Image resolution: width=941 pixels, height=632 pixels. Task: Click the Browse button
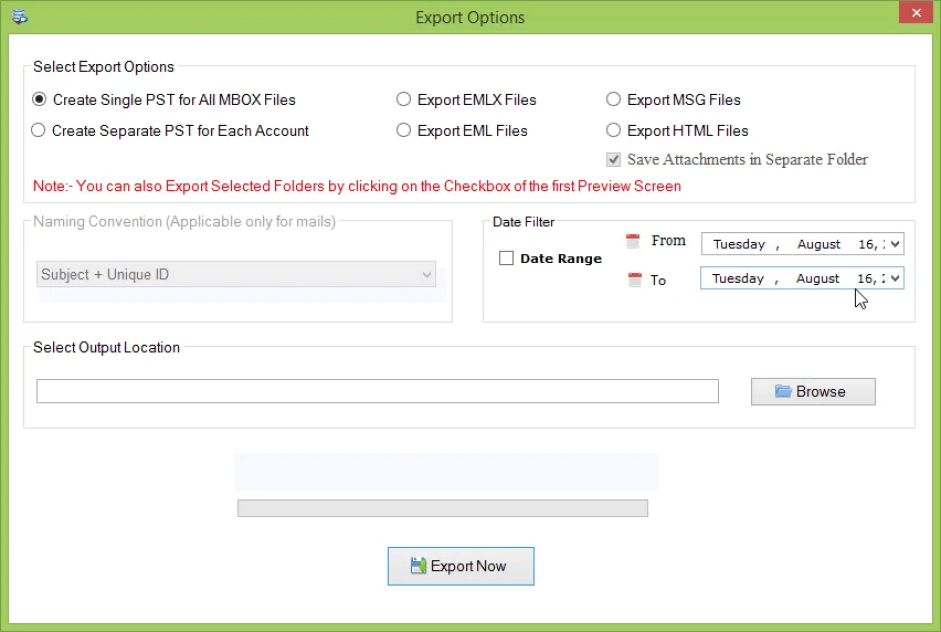pos(813,391)
